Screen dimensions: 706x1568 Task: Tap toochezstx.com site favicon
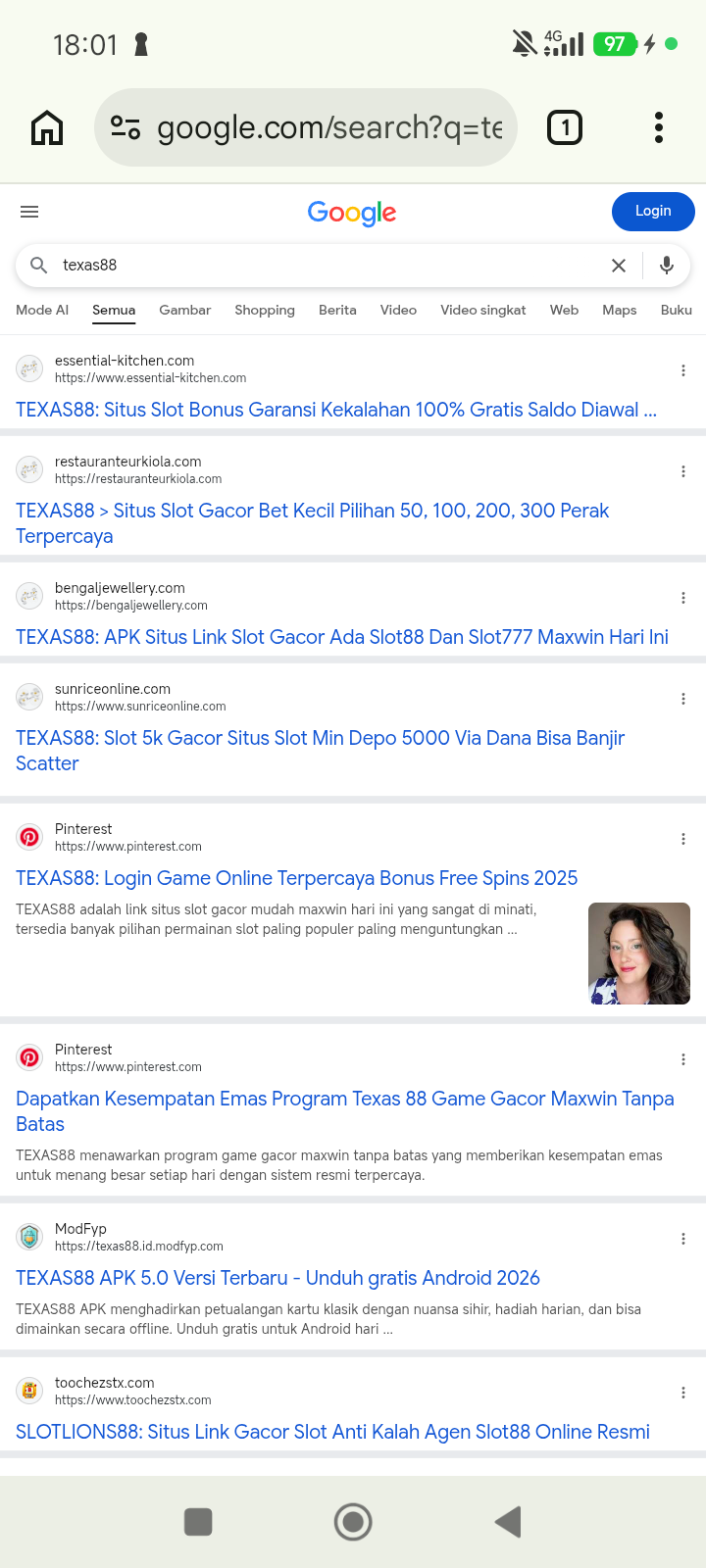click(x=29, y=1391)
